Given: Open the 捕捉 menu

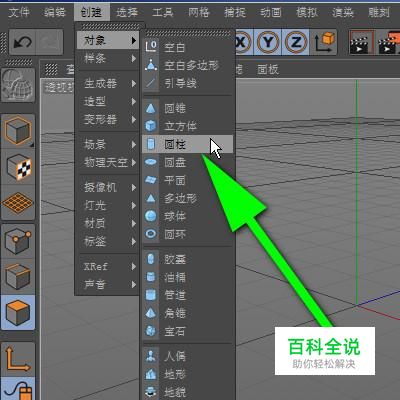Looking at the screenshot, I should click(235, 13).
